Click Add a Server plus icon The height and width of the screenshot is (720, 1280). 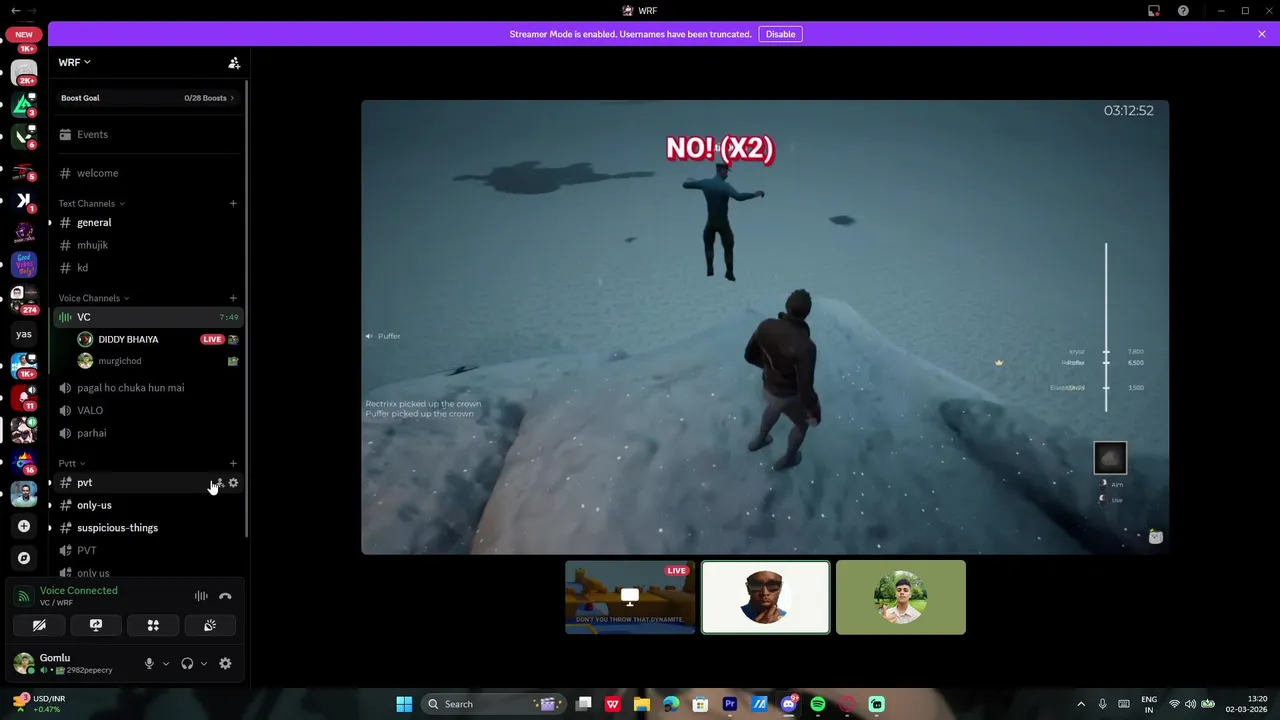24,526
